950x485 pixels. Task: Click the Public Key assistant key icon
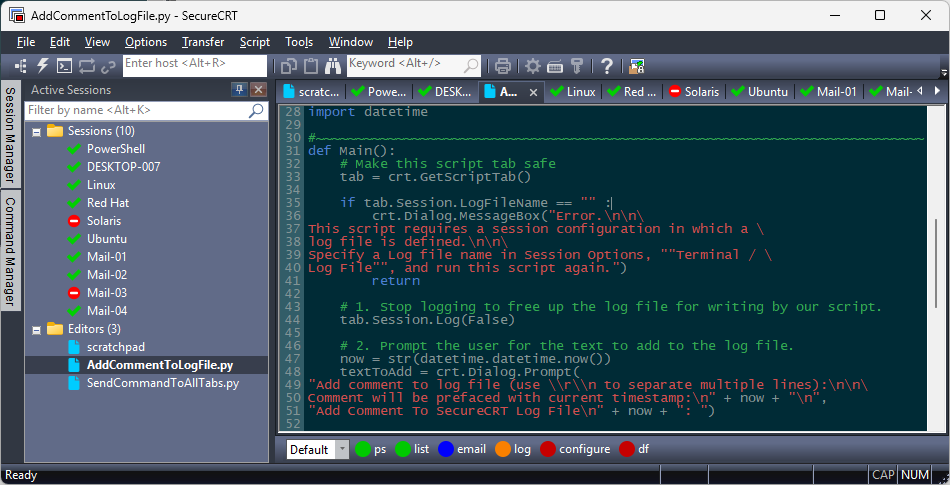point(577,66)
